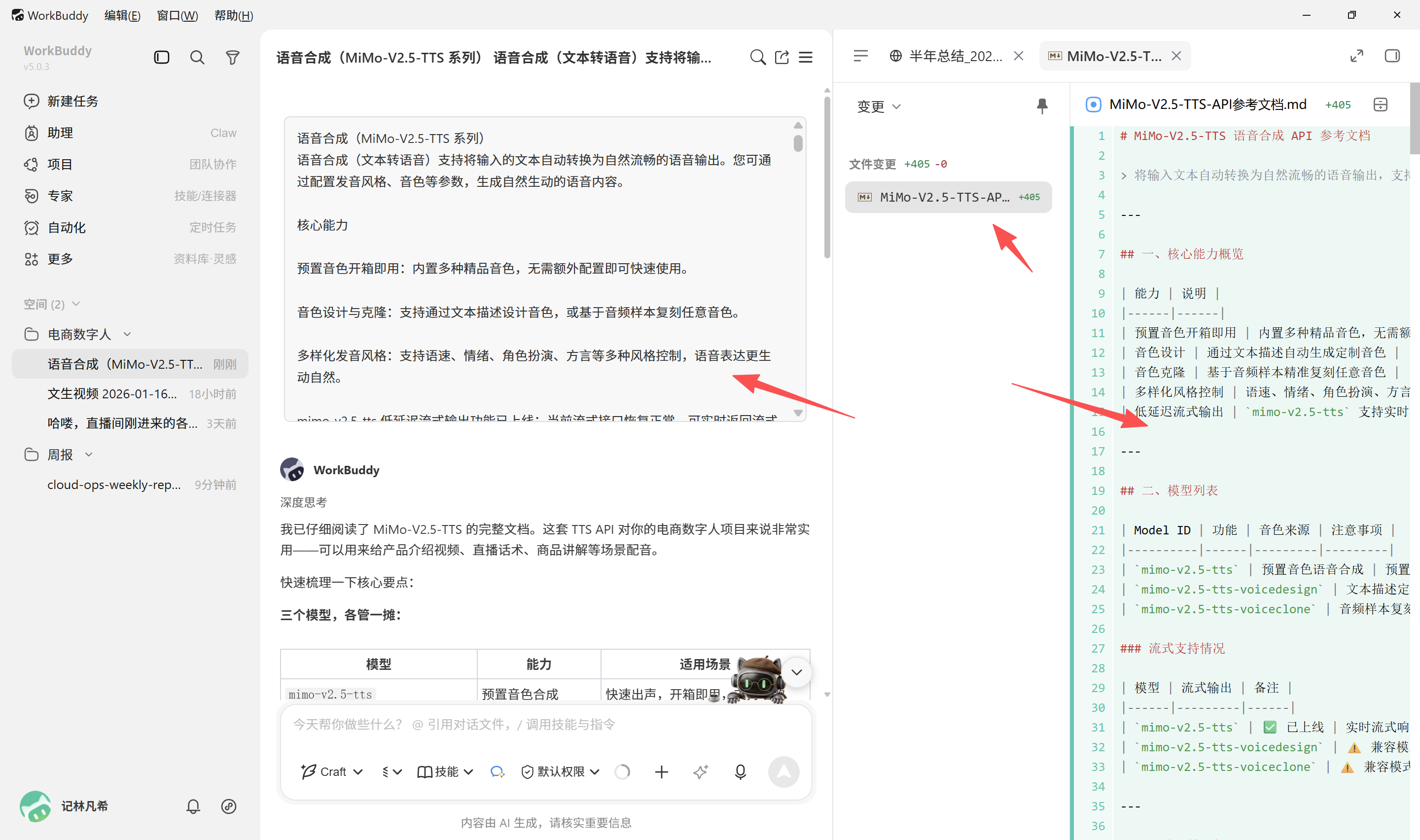Screen dimensions: 1420x840
Task: Open the Craft mode dropdown
Action: [x=332, y=771]
